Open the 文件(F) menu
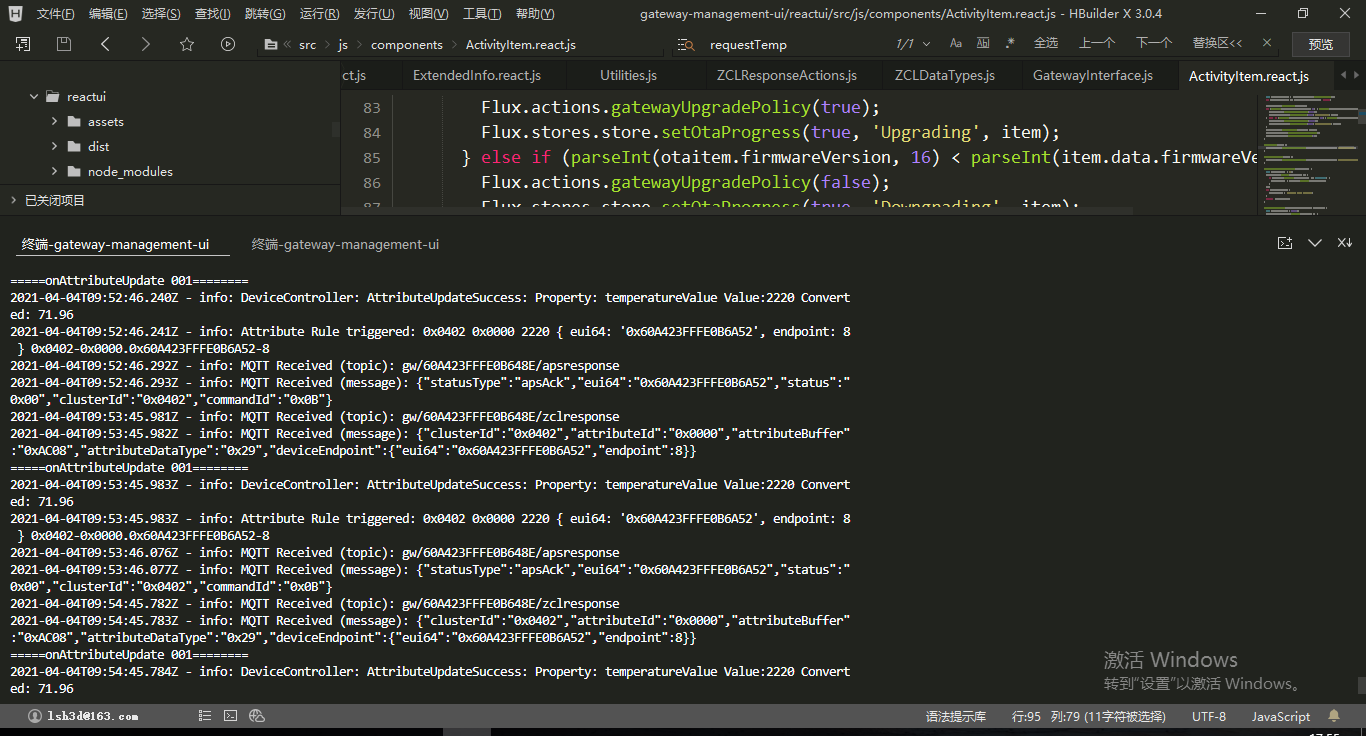1366x736 pixels. [56, 14]
